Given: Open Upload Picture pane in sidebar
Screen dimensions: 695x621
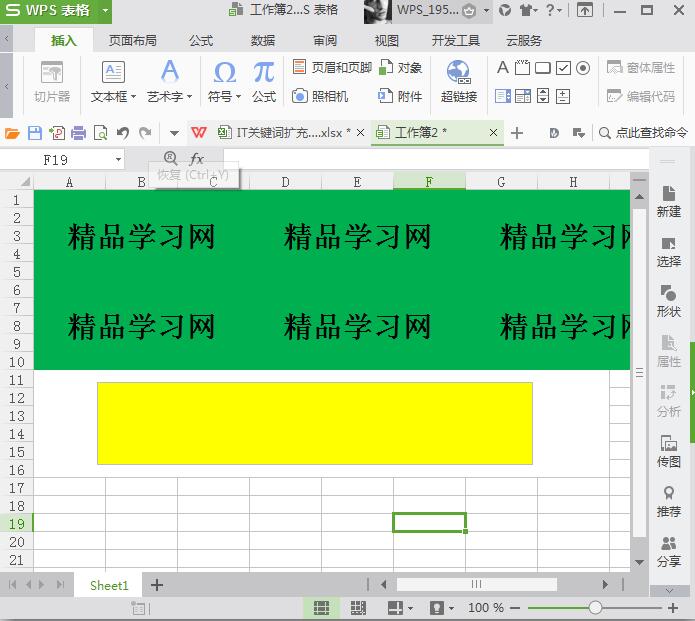Looking at the screenshot, I should point(669,451).
